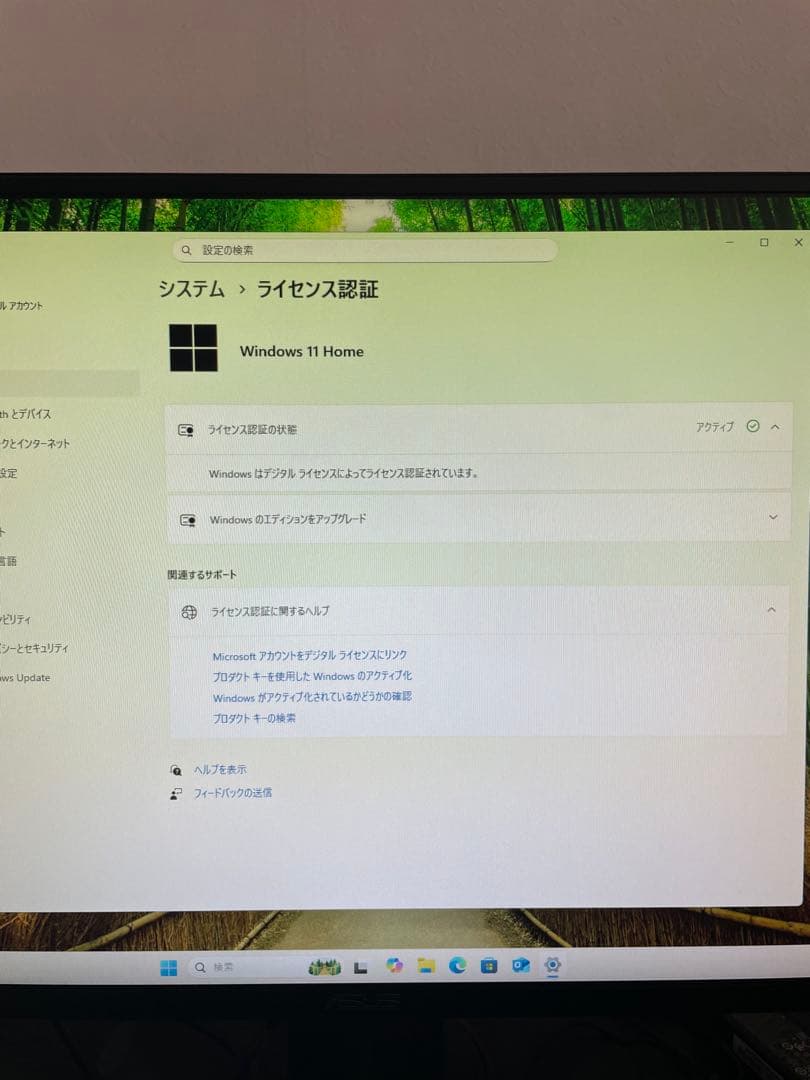Select the highlighted システム sidebar item
810x1080 pixels.
click(69, 383)
